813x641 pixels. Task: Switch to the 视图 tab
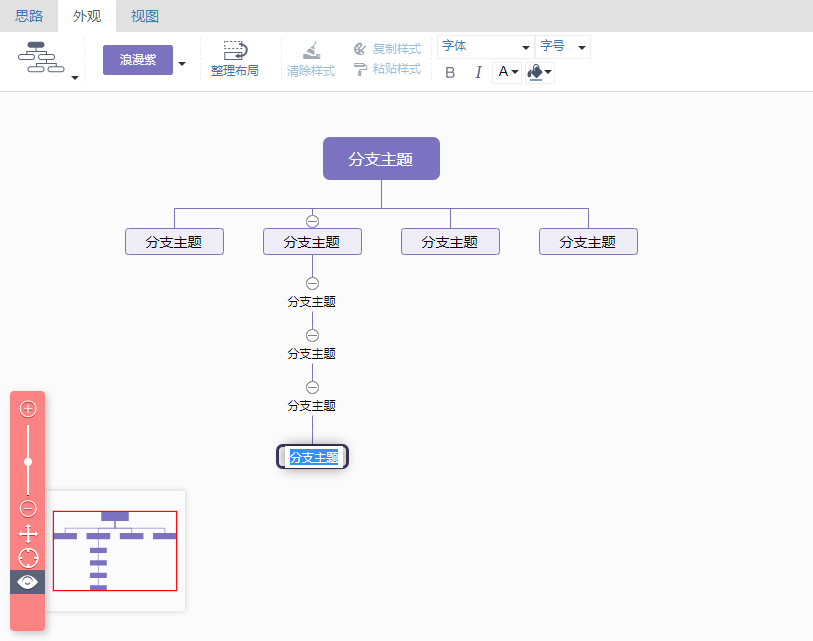click(x=145, y=16)
